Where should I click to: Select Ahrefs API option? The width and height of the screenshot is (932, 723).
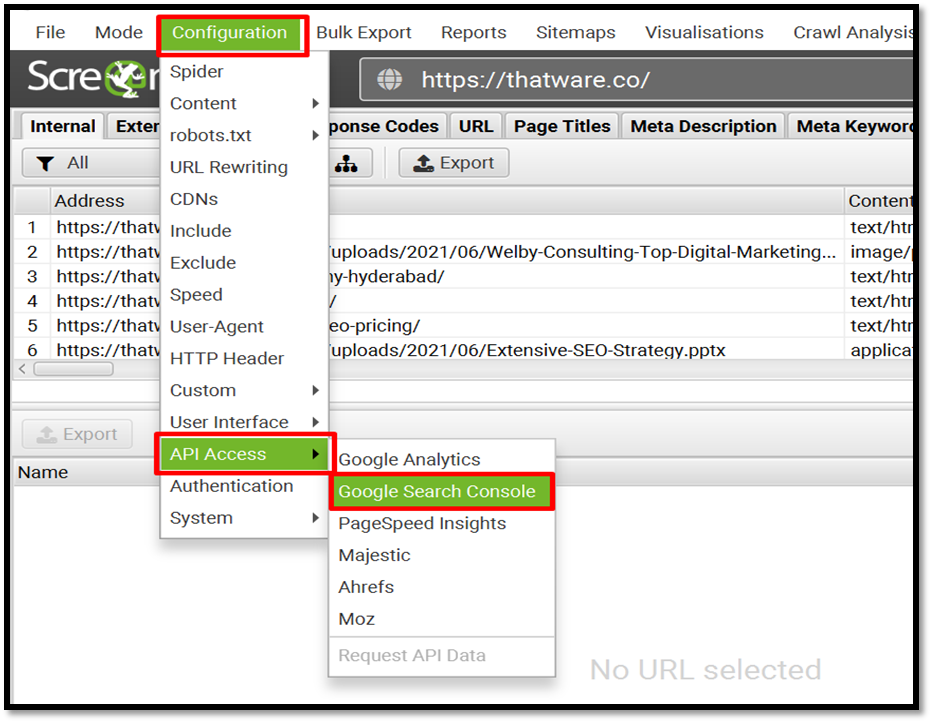click(x=442, y=587)
